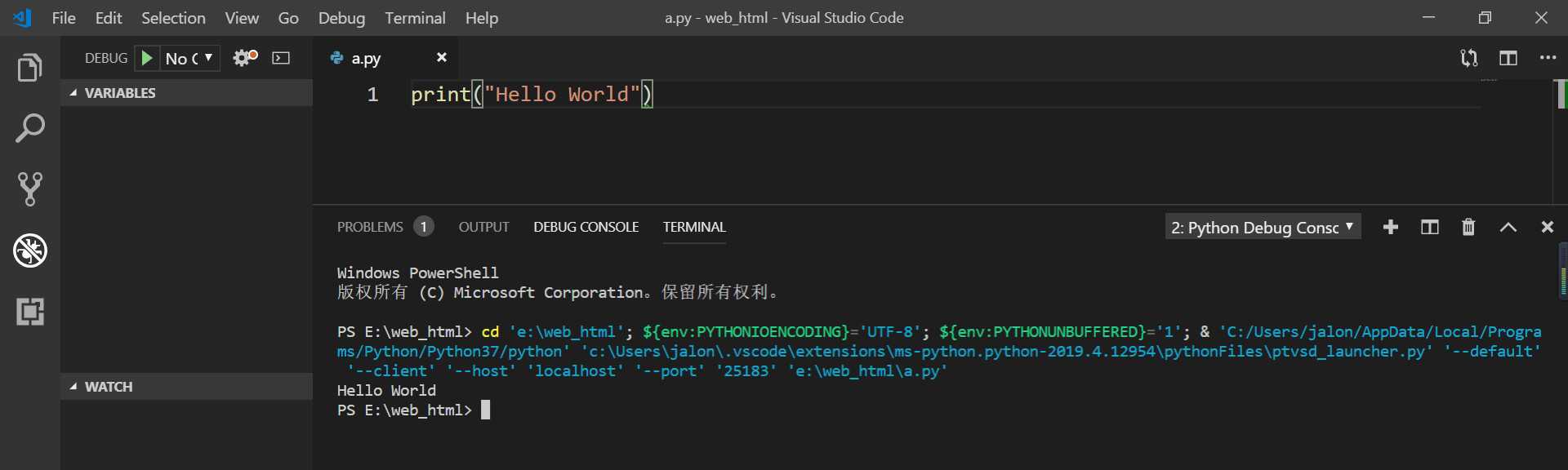Click line number 1 in editor gutter

coord(372,95)
